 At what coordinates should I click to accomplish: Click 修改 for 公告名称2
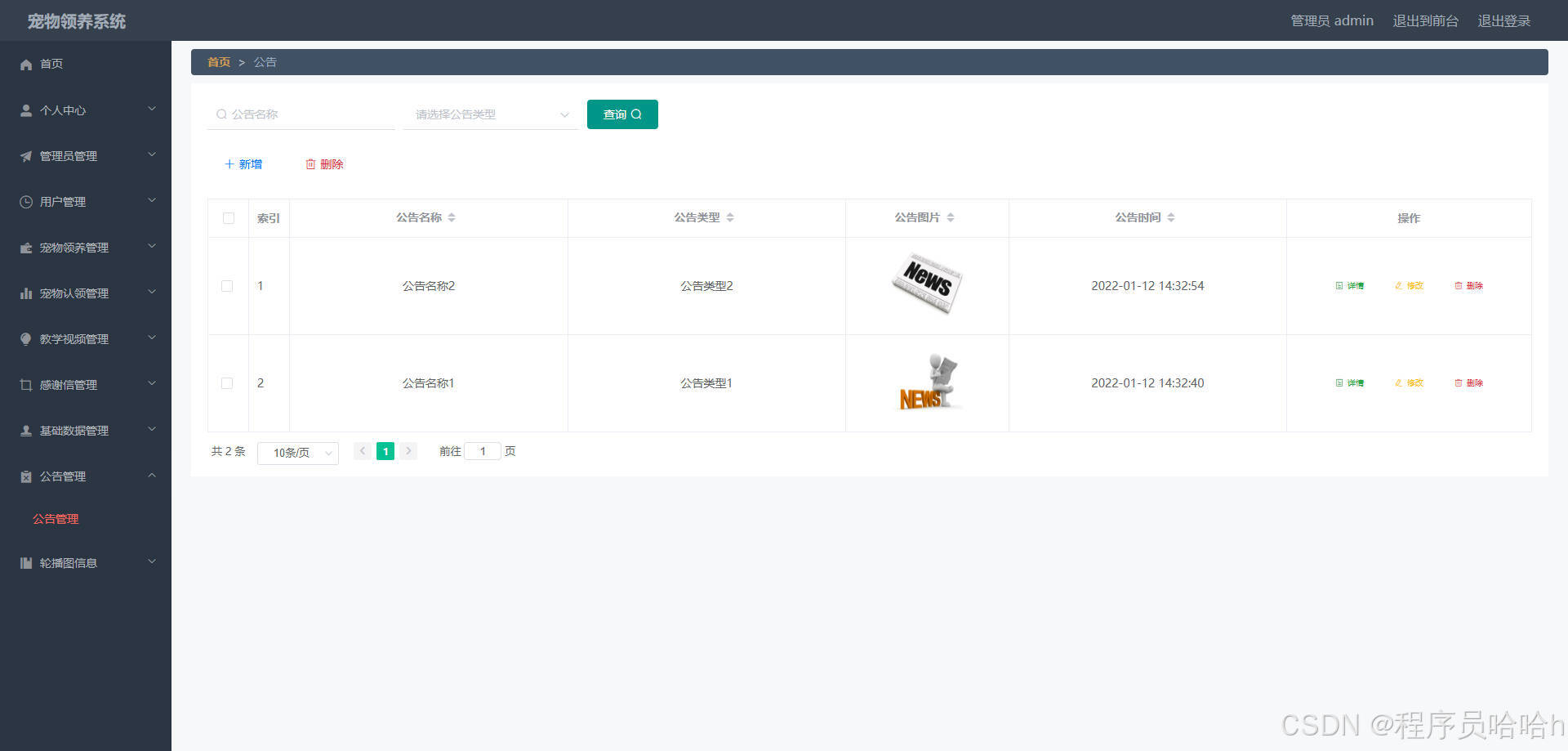click(x=1409, y=286)
